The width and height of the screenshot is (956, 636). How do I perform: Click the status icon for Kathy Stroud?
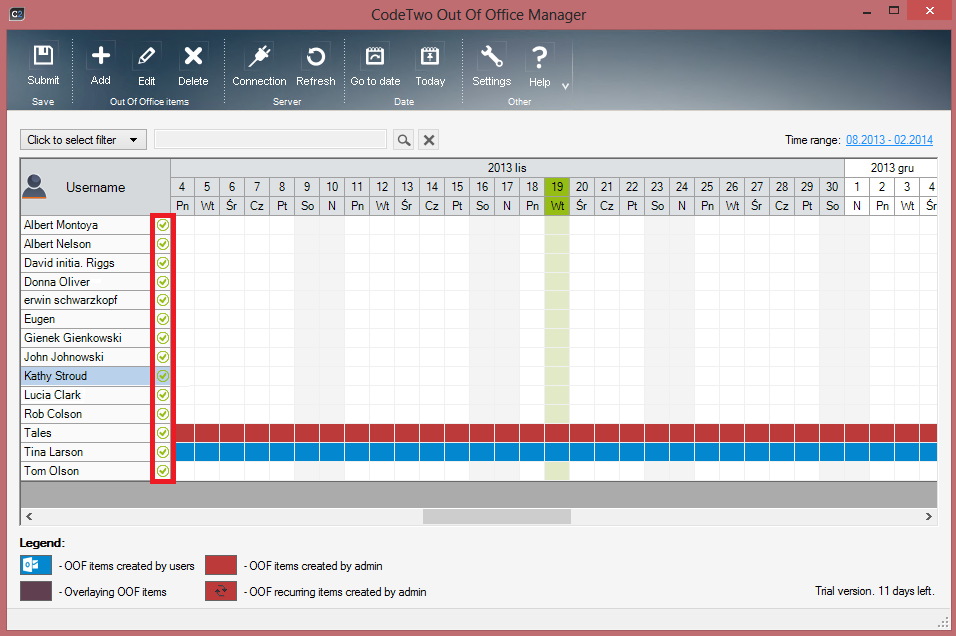(163, 376)
